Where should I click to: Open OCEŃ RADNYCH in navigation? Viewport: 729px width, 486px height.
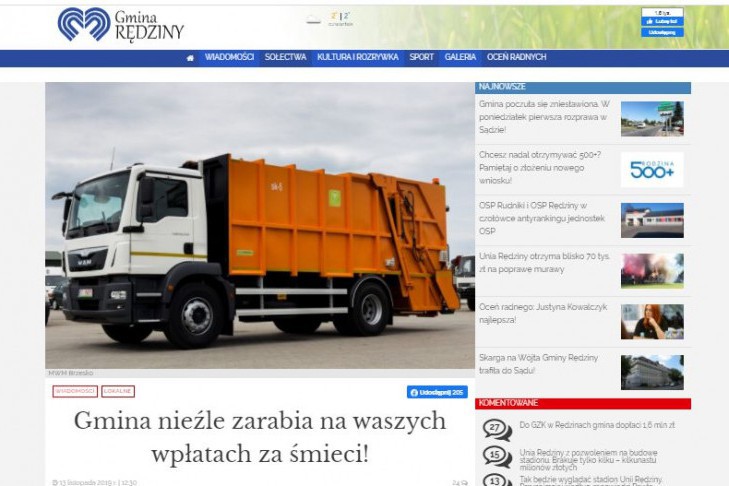(x=517, y=58)
